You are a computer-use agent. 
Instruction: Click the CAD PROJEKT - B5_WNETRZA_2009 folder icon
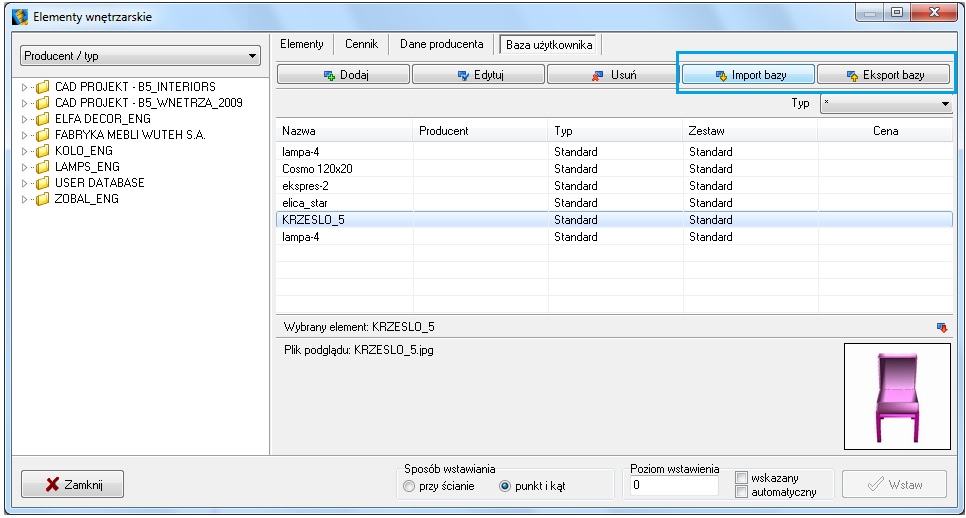(43, 103)
